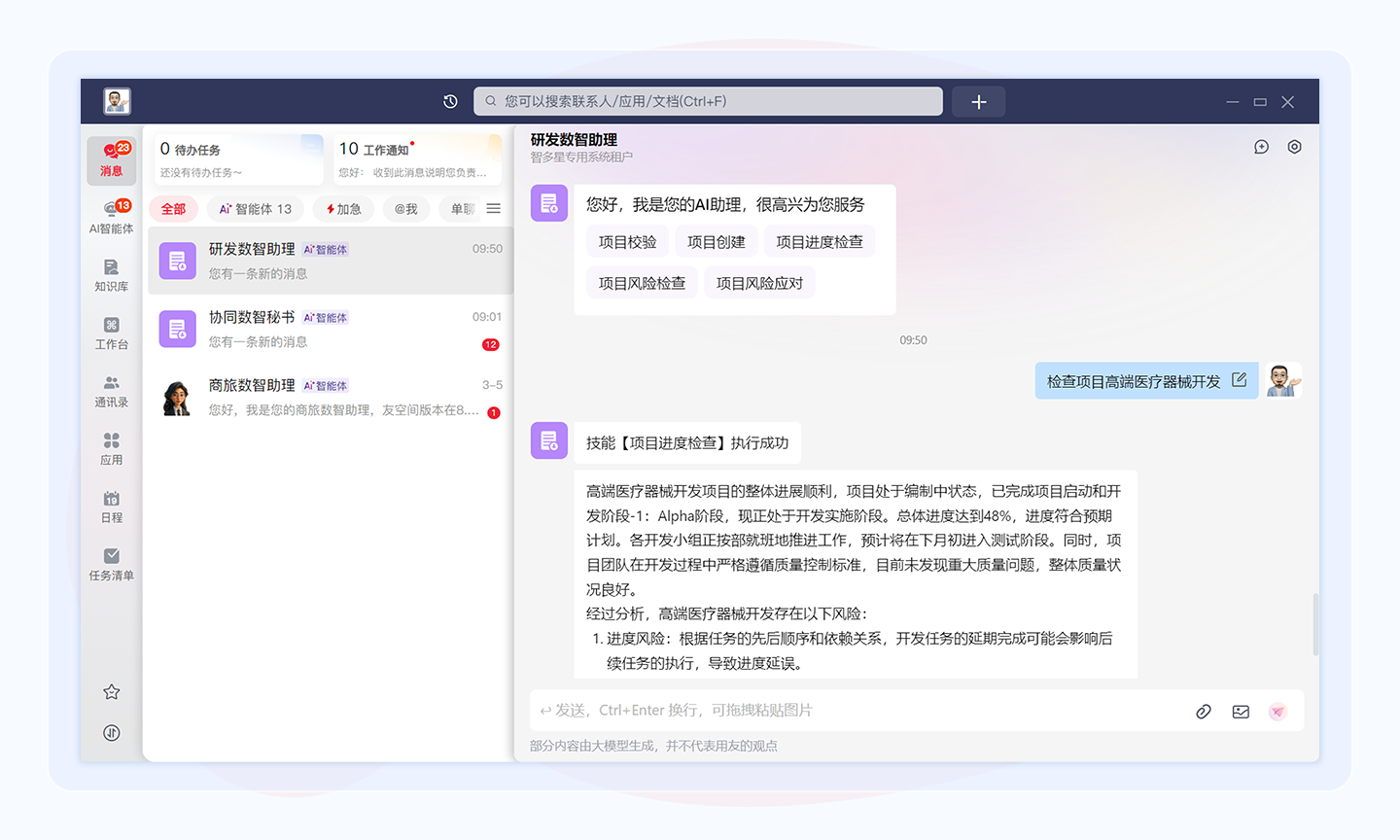Viewport: 1400px width, 840px height.
Task: Open the 应用 applications section
Action: (111, 448)
